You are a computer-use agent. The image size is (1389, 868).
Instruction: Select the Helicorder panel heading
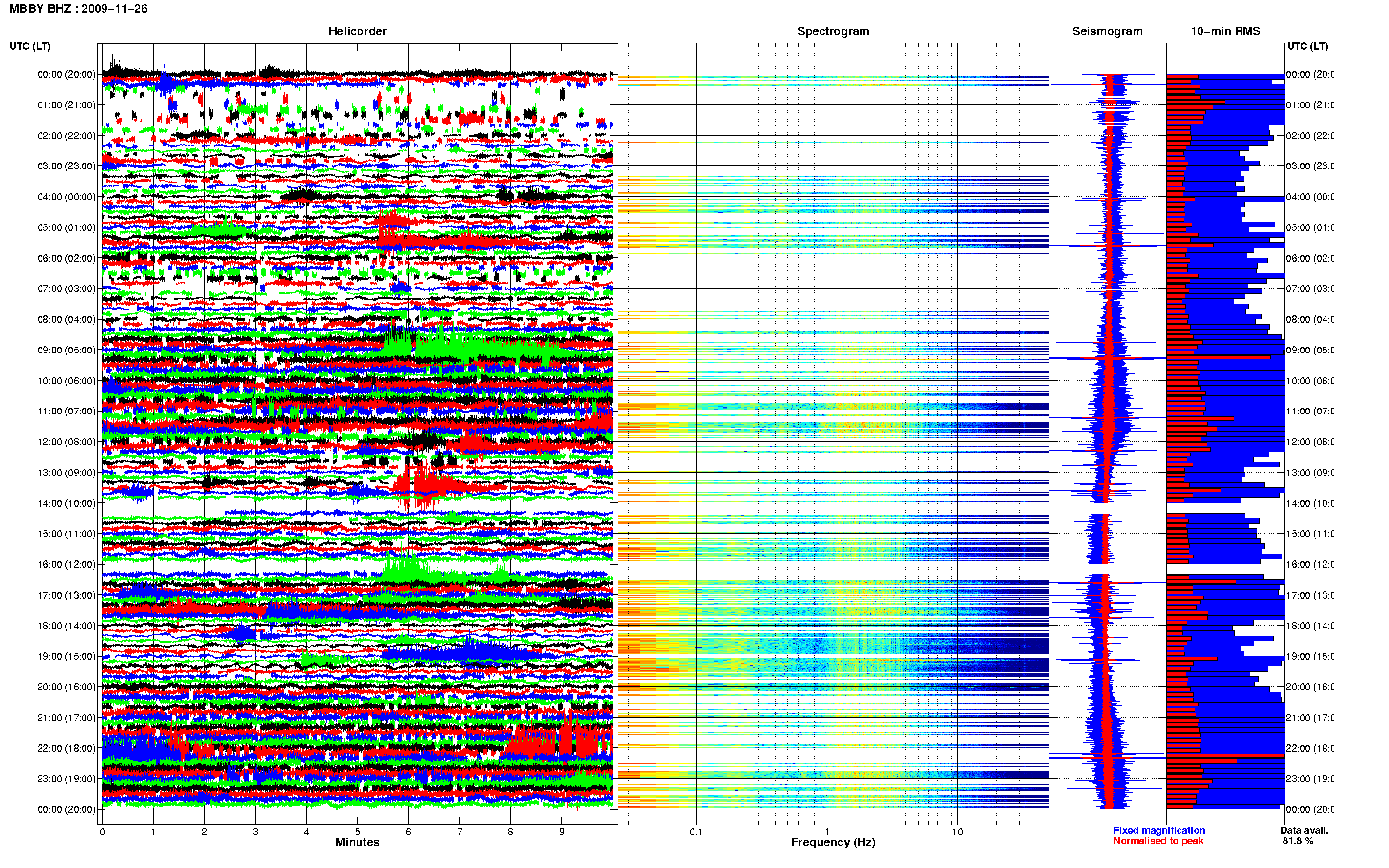[357, 31]
